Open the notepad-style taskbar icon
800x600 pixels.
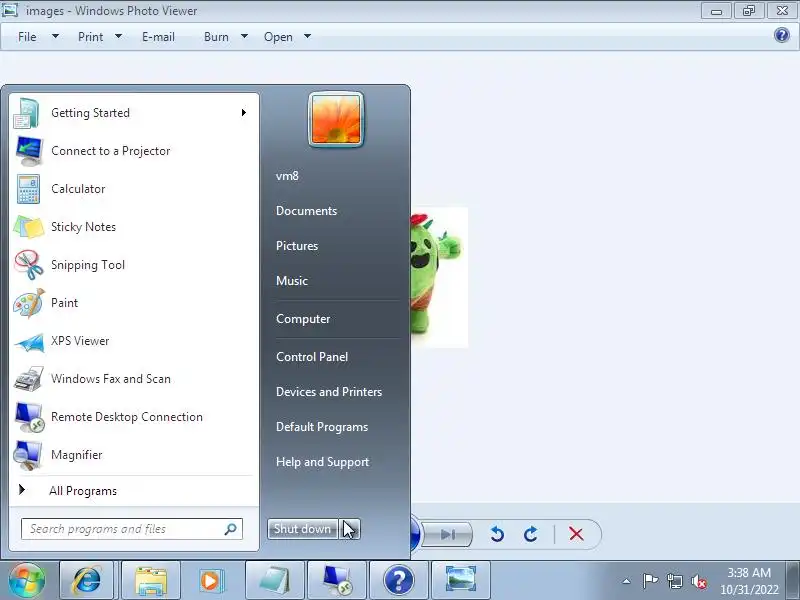[x=274, y=580]
